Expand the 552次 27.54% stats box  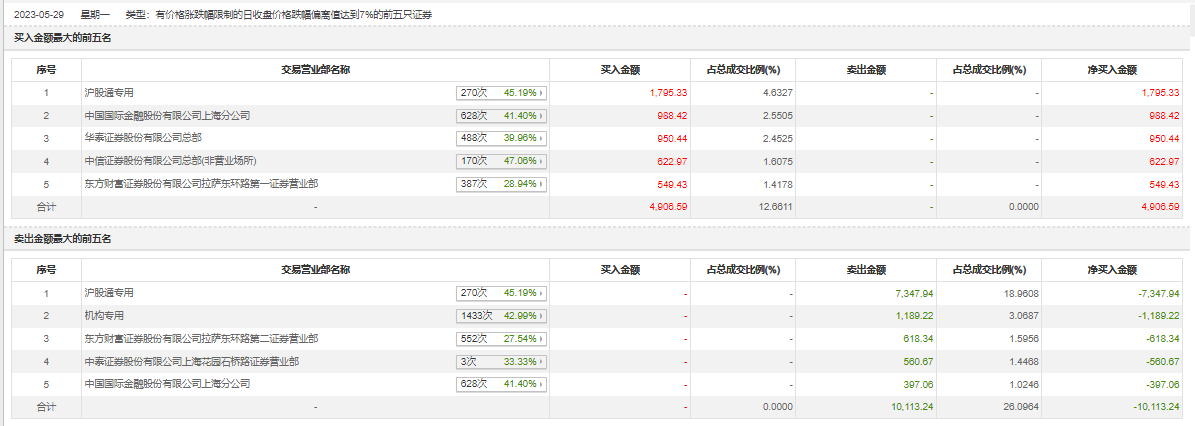[x=501, y=338]
